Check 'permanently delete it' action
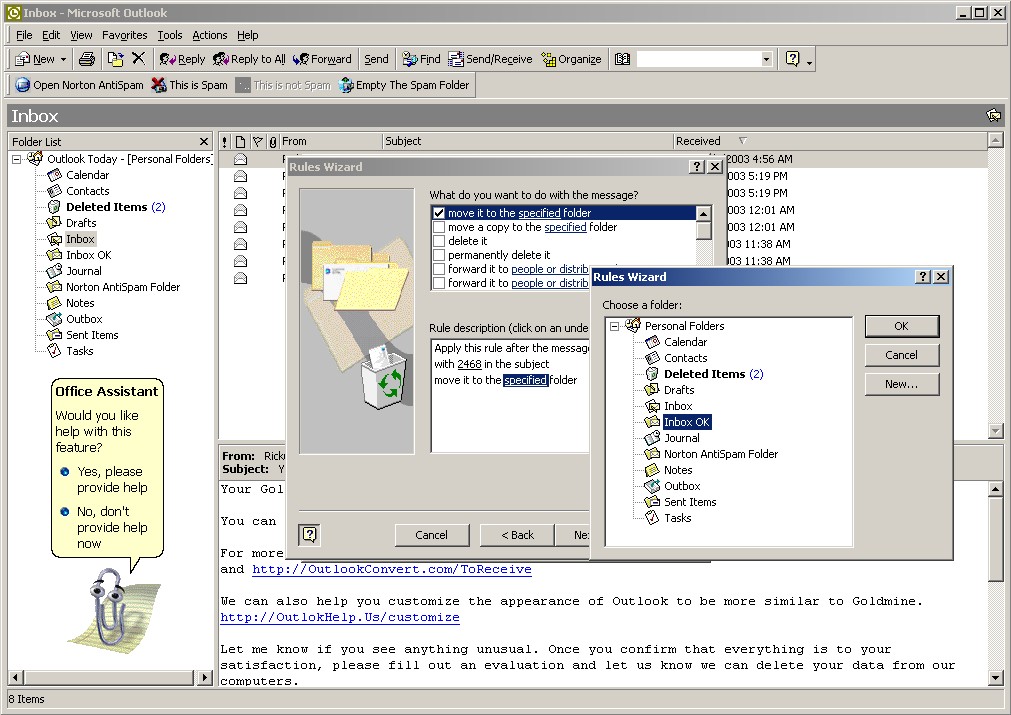The image size is (1011, 715). coord(439,255)
